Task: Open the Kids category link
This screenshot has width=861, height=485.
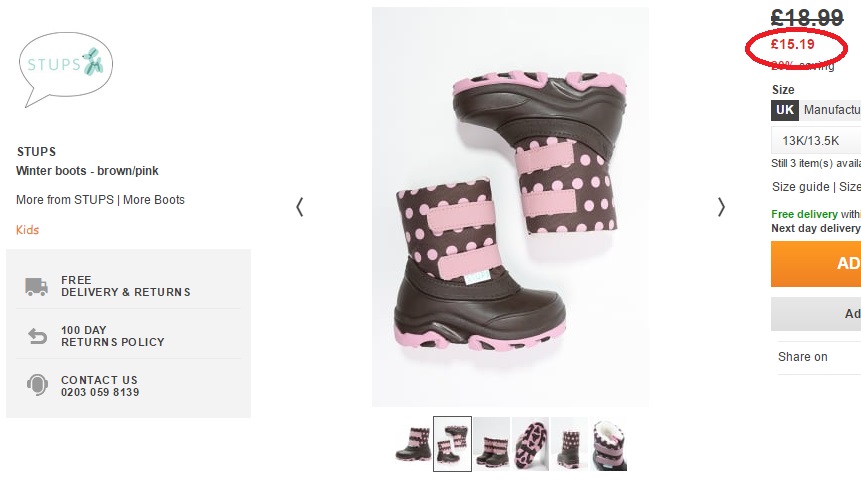Action: (27, 230)
